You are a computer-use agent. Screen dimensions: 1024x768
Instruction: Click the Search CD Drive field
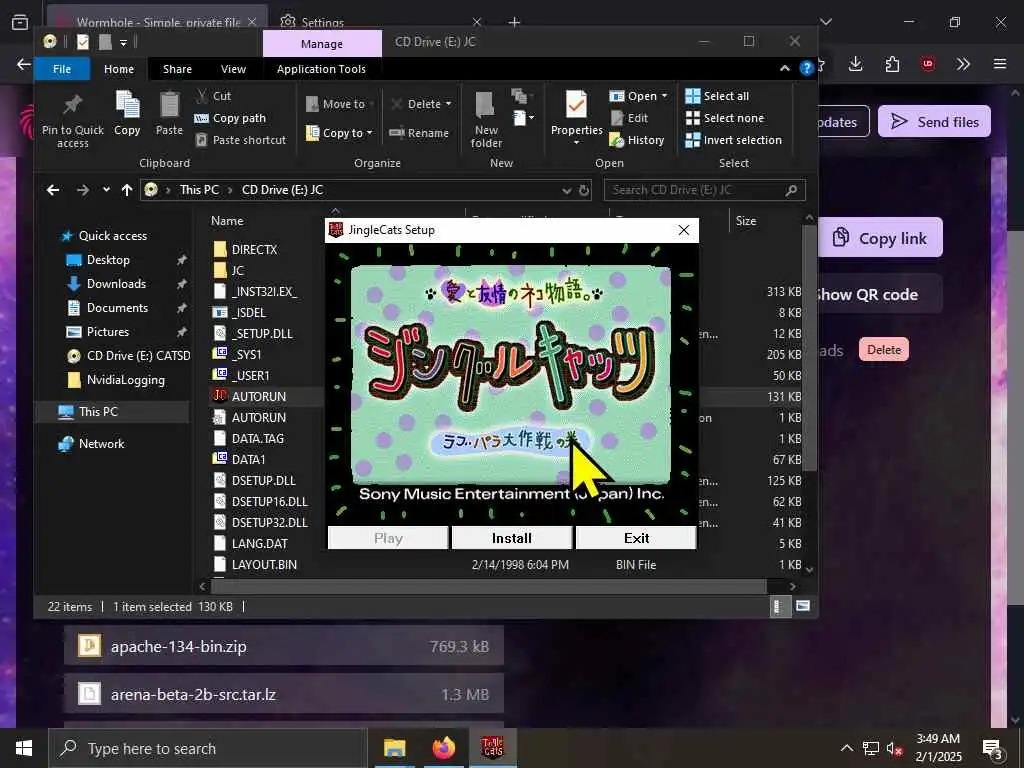pos(704,190)
